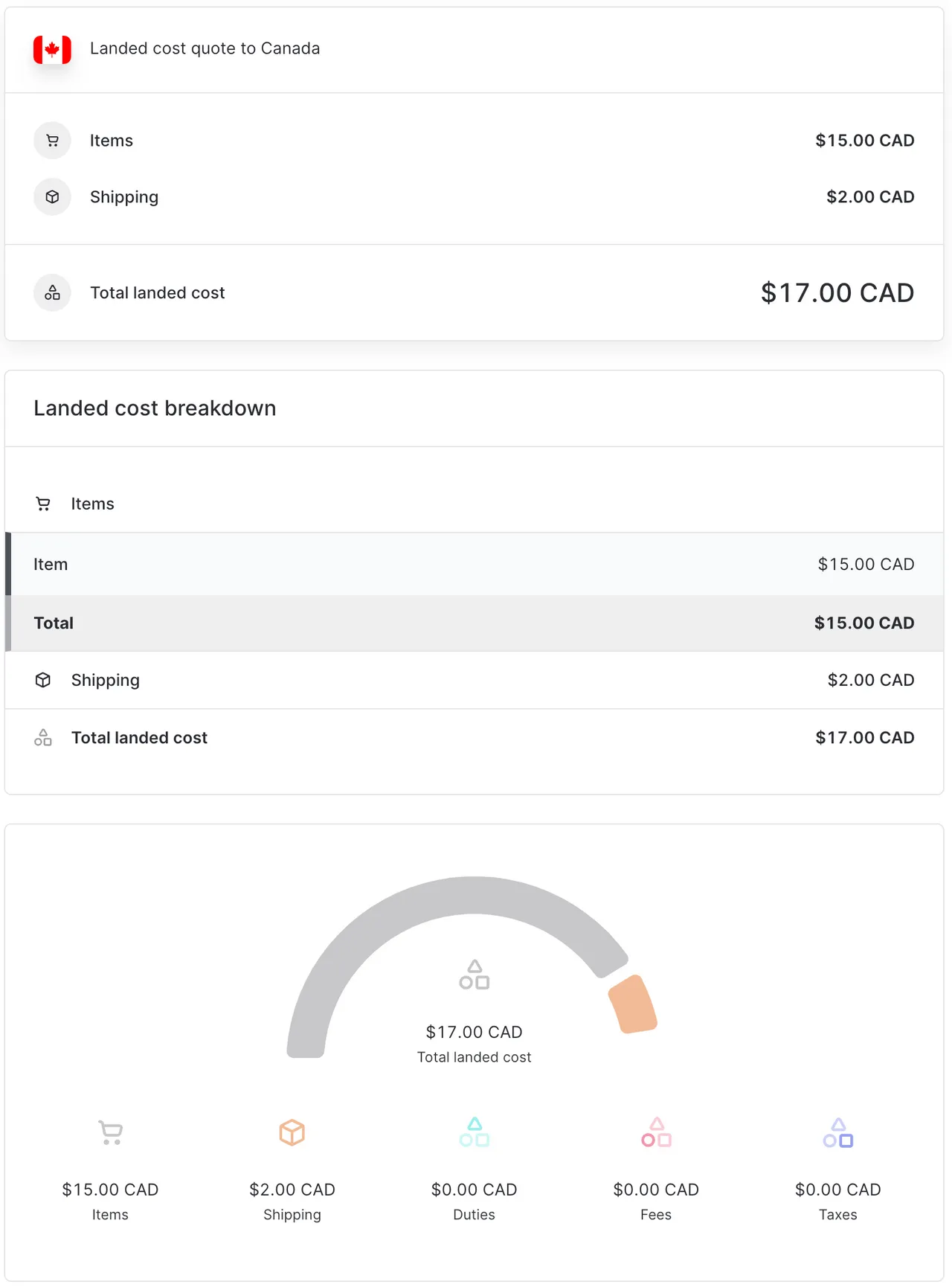The image size is (952, 1287).
Task: Click the cart icon beside Items summary
Action: (x=52, y=141)
